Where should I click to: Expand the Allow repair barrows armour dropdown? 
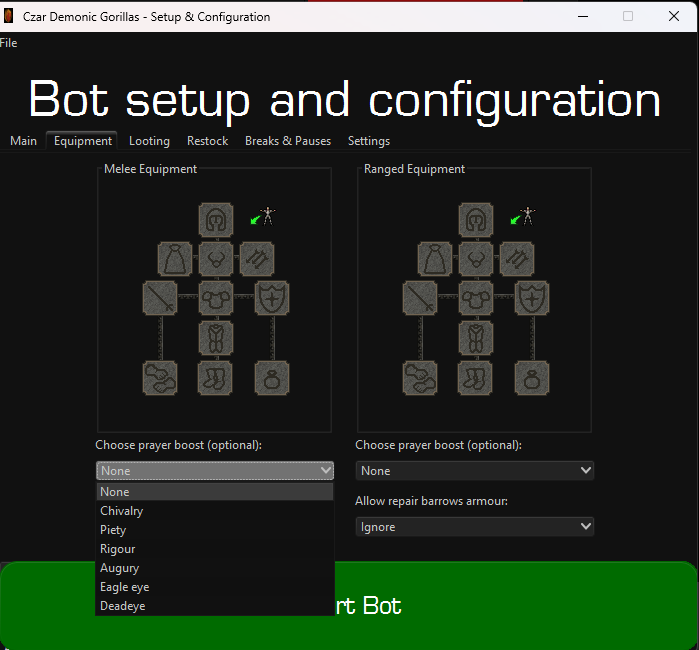point(474,526)
